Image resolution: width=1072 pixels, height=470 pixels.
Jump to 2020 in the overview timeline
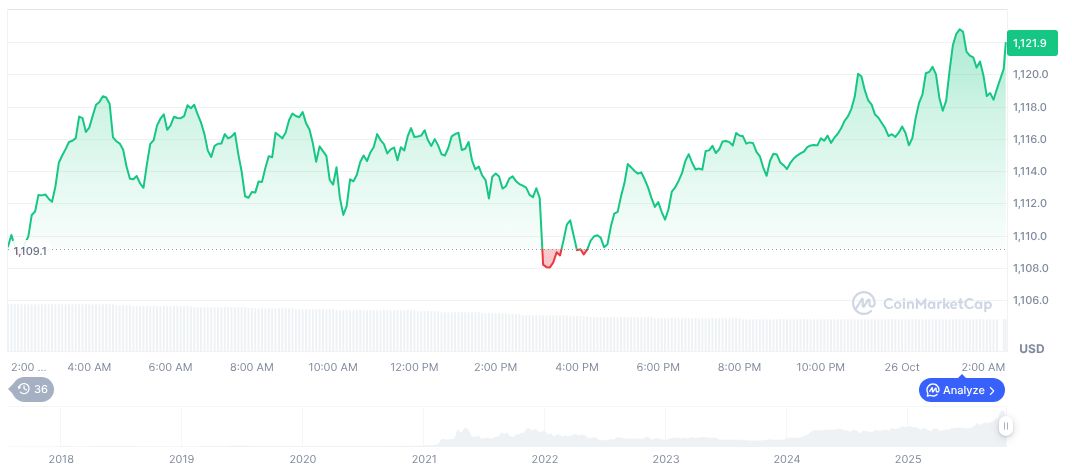(x=302, y=459)
